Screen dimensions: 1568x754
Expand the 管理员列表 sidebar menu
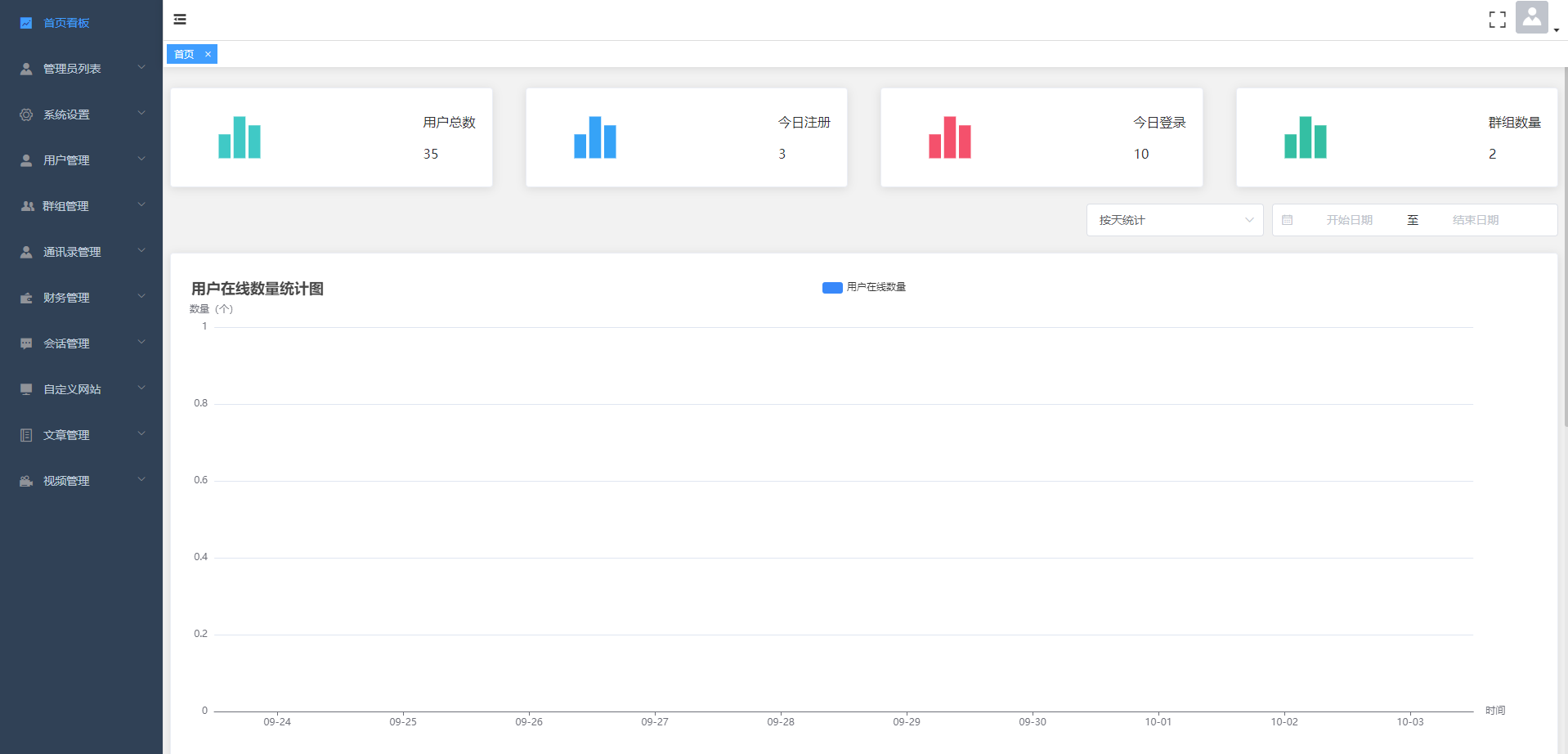pos(81,69)
